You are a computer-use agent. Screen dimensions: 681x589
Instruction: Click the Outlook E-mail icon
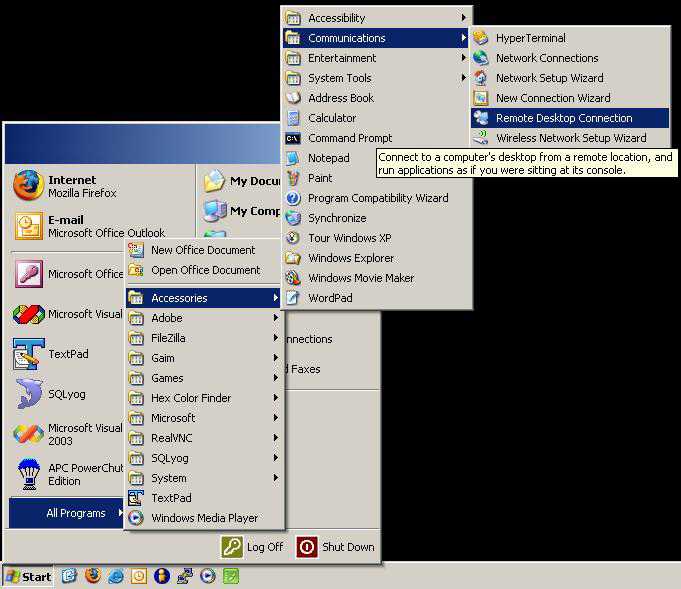(x=29, y=226)
